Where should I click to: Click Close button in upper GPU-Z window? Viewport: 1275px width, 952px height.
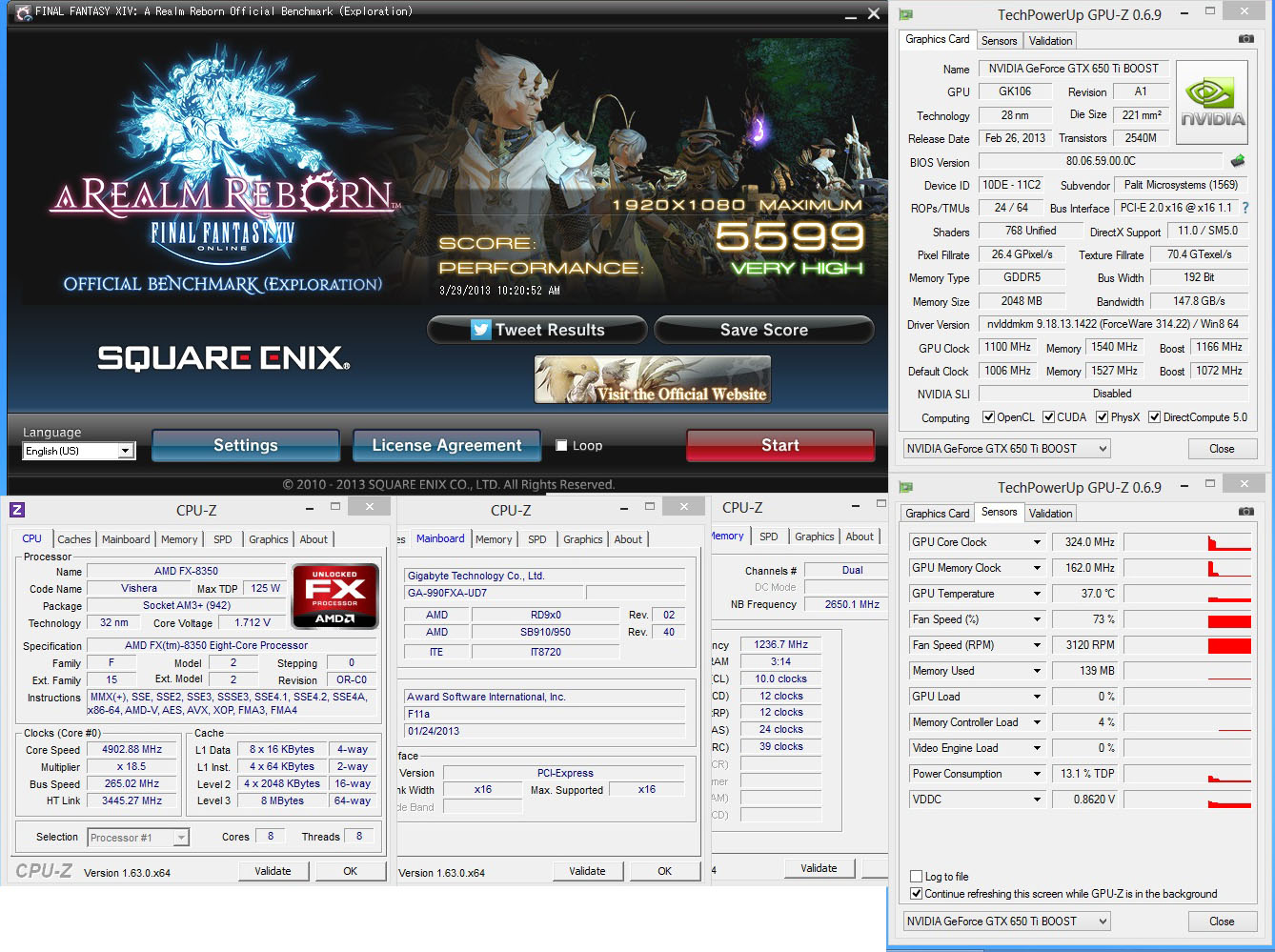pyautogui.click(x=1222, y=449)
